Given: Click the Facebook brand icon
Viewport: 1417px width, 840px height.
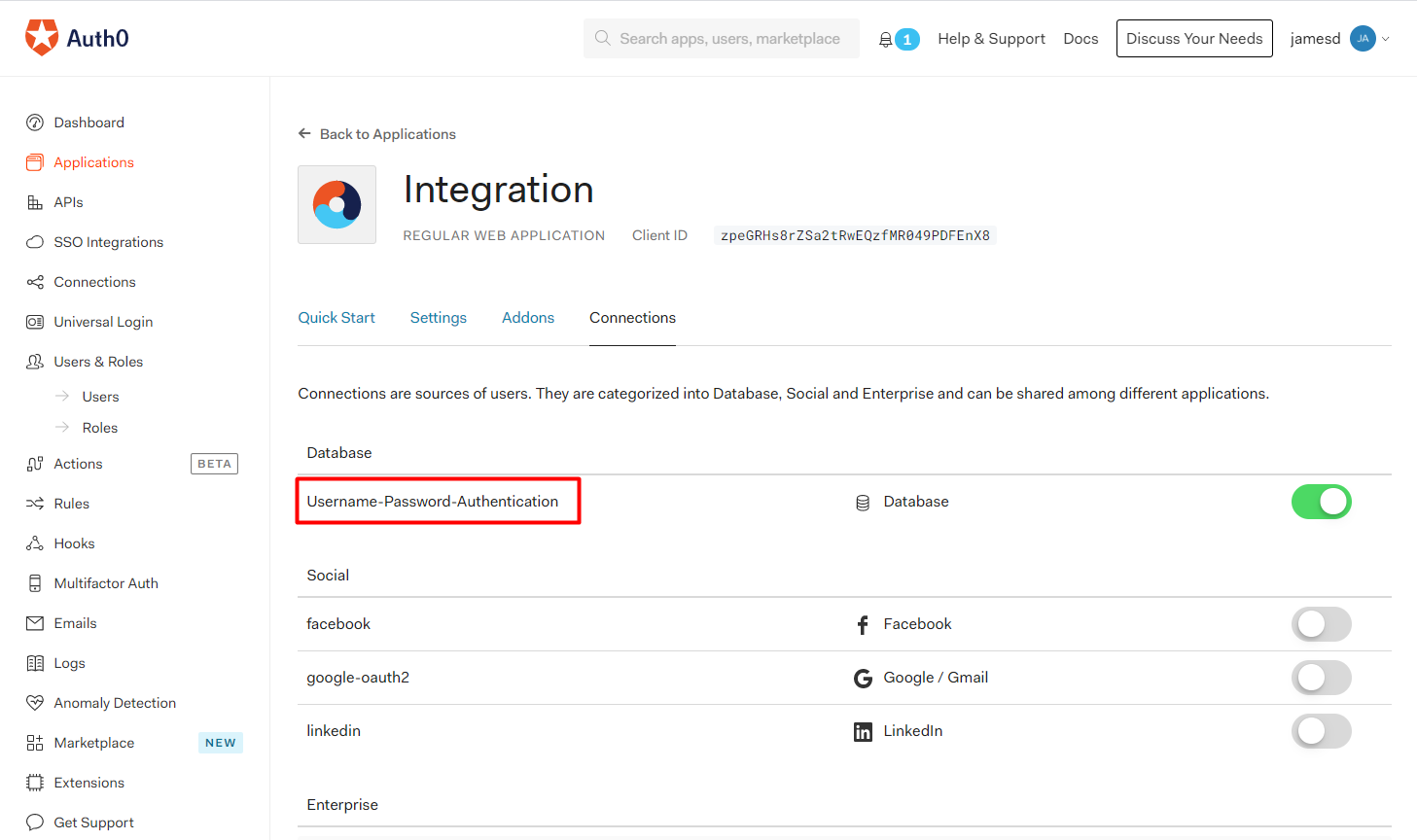Looking at the screenshot, I should click(x=863, y=624).
